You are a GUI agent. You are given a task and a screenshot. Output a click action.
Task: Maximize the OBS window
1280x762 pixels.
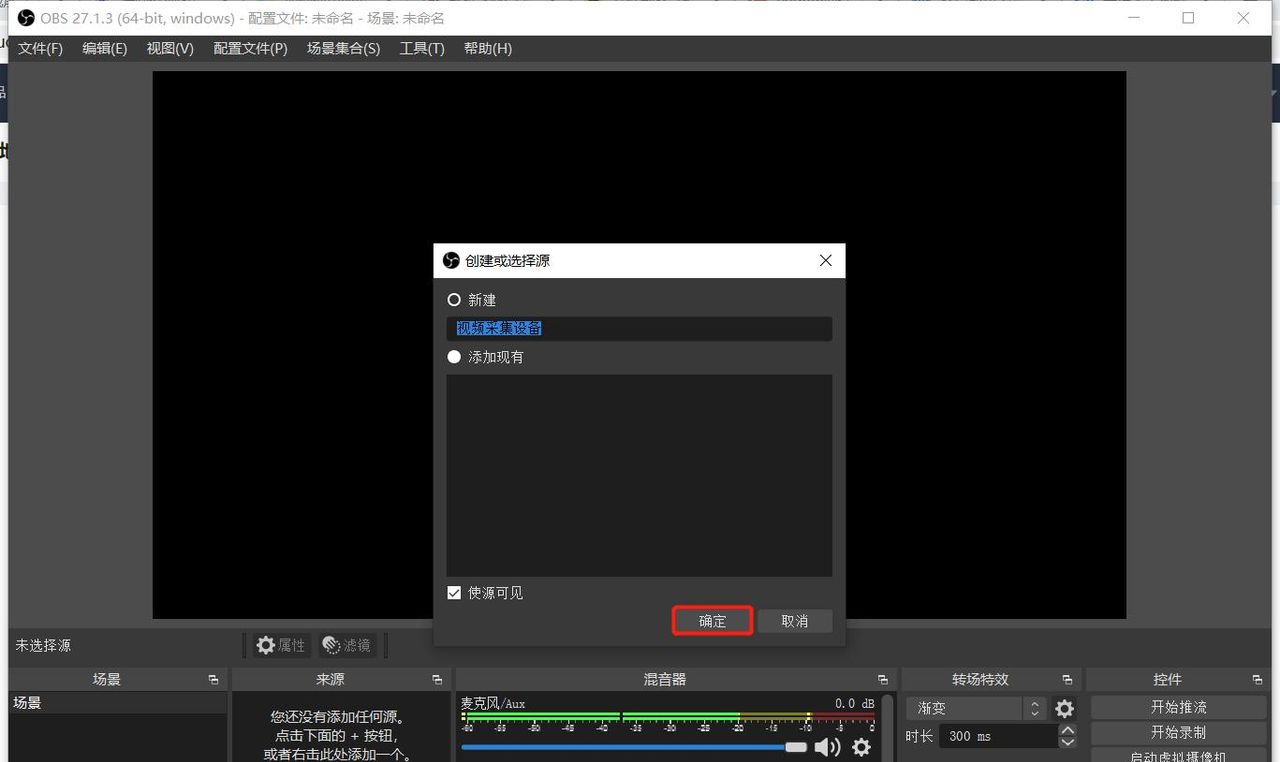click(1188, 18)
